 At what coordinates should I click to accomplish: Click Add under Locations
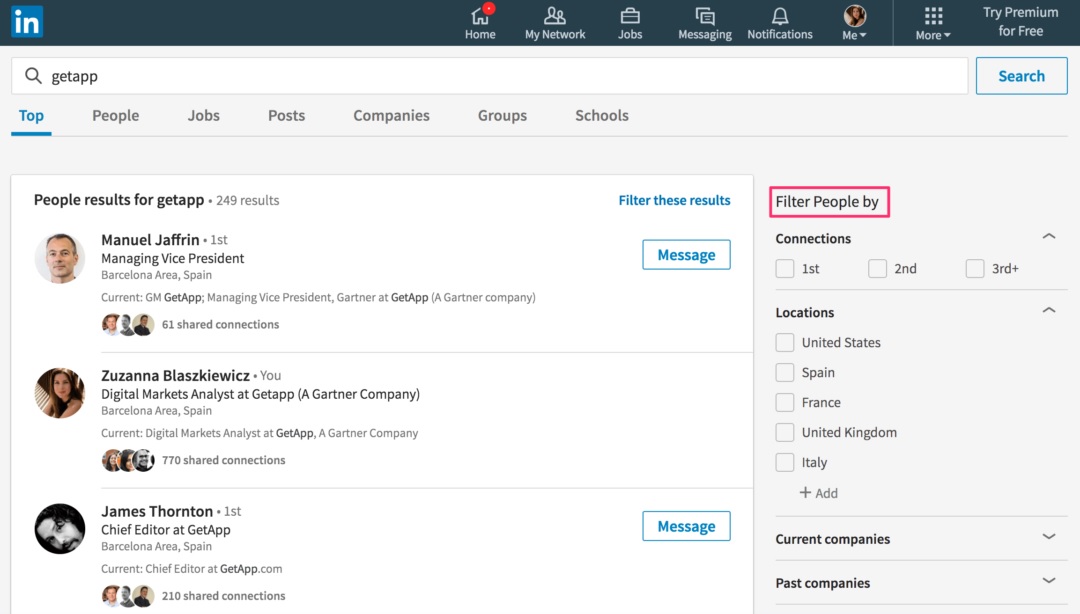pyautogui.click(x=827, y=493)
